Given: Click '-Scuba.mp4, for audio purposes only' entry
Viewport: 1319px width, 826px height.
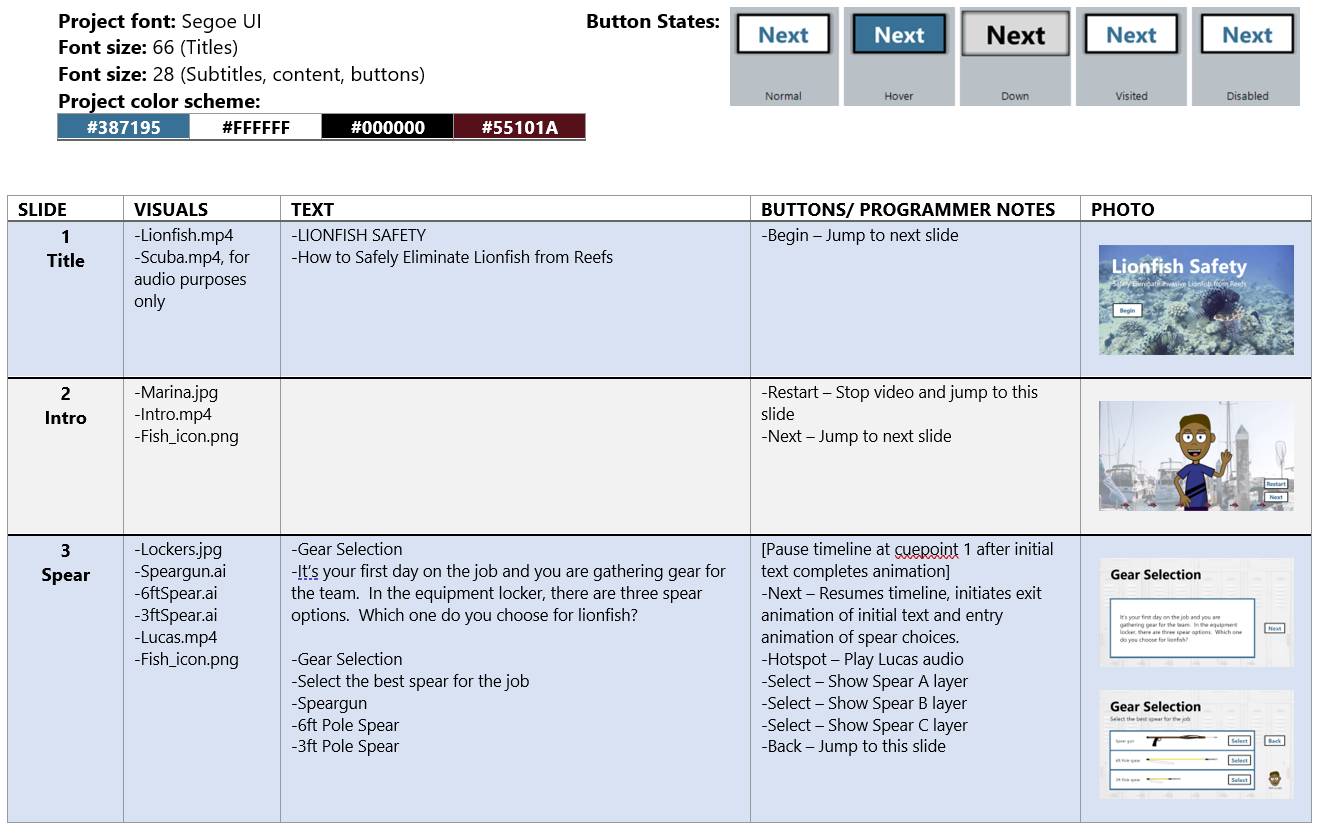Looking at the screenshot, I should click(x=192, y=279).
